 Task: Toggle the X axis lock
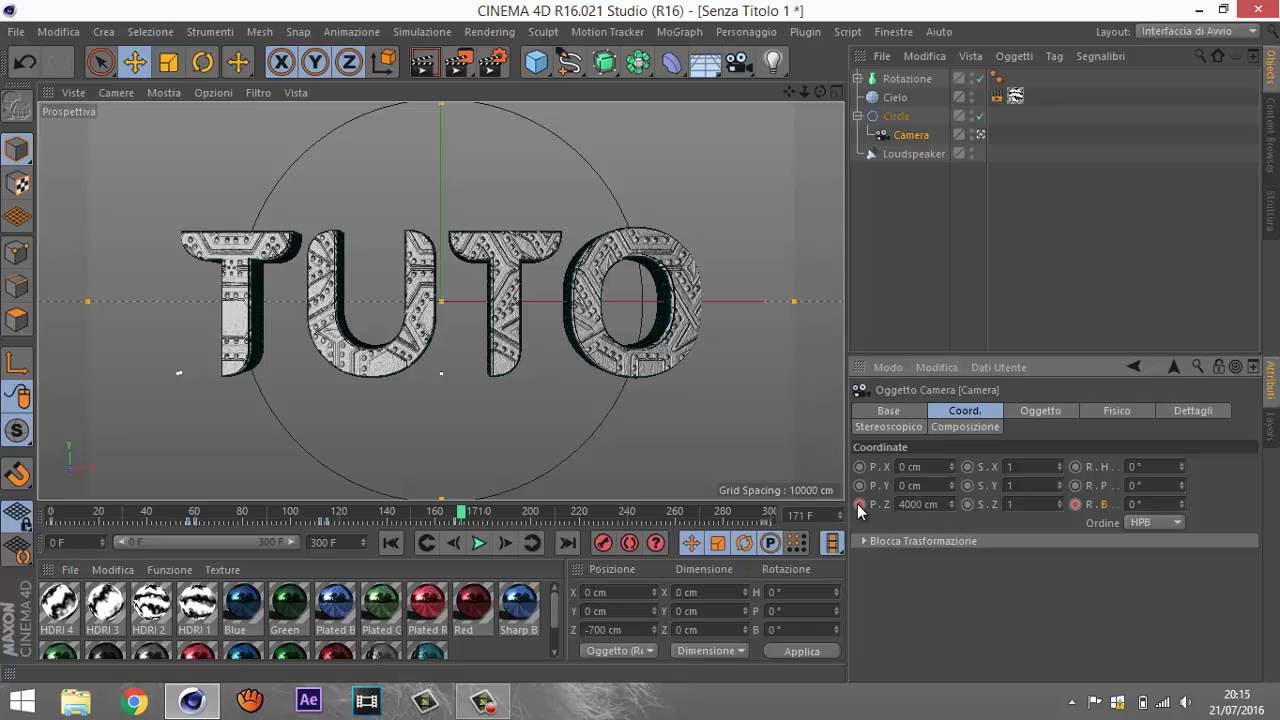pyautogui.click(x=282, y=63)
